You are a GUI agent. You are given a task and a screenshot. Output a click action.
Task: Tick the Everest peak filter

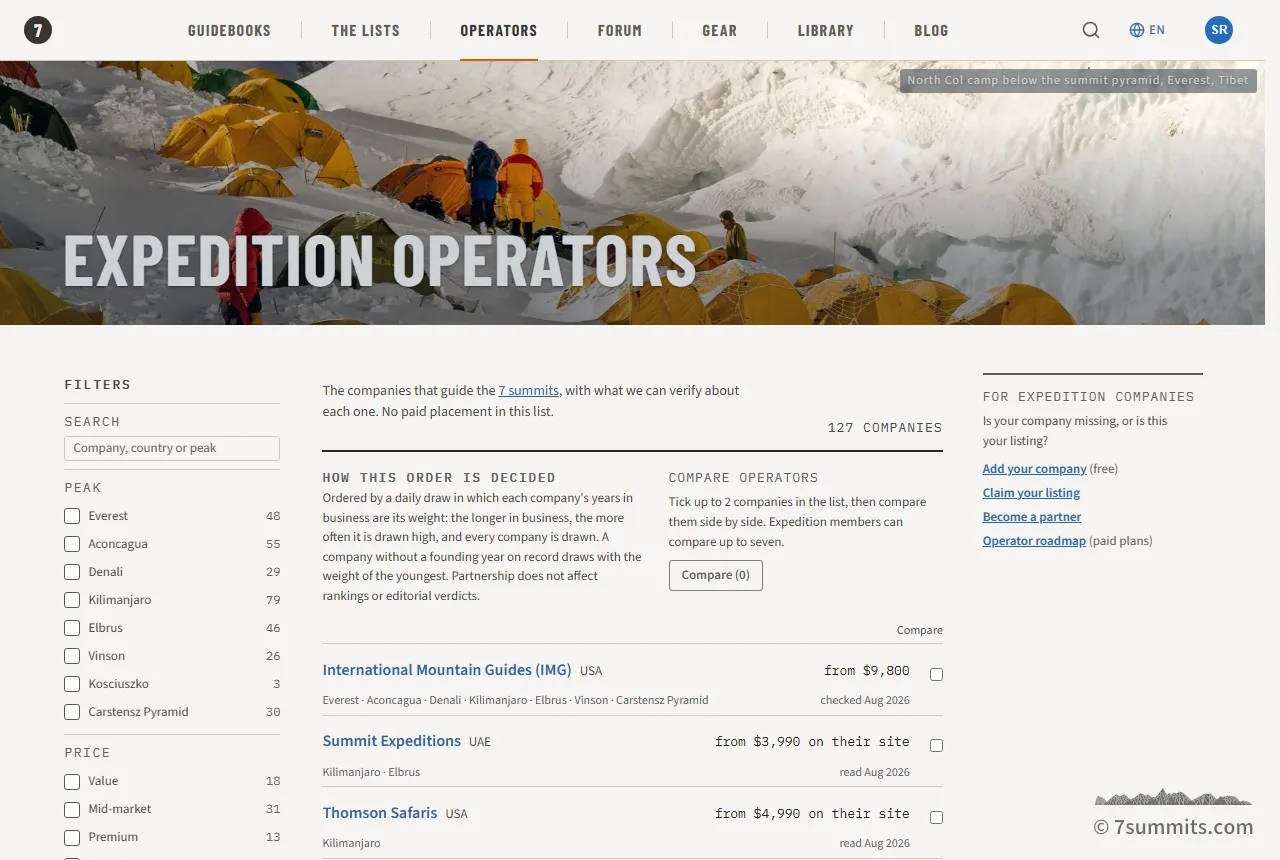(x=72, y=516)
